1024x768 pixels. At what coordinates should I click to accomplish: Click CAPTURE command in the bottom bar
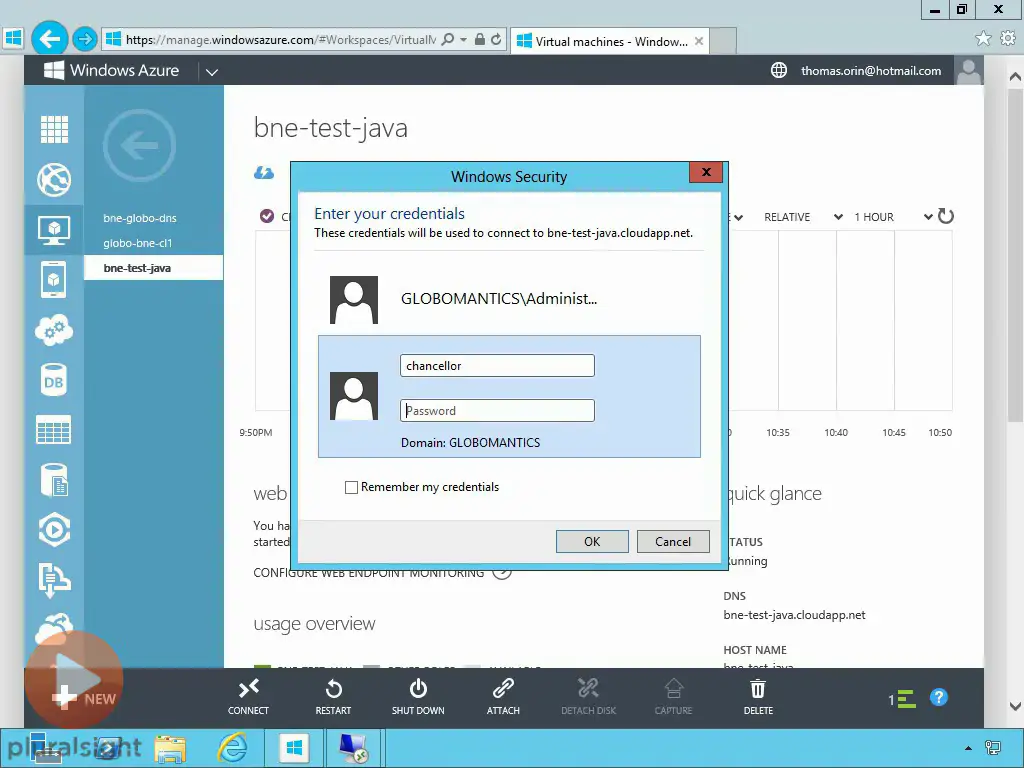coord(673,697)
